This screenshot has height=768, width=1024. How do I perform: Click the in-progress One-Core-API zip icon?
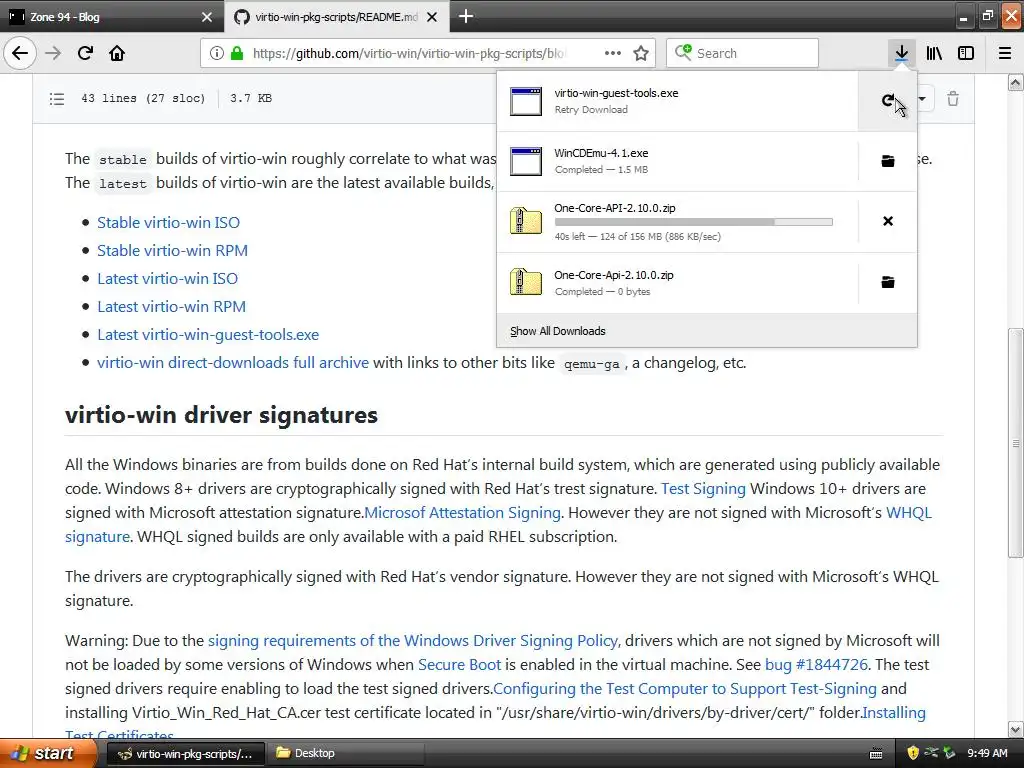pos(526,221)
